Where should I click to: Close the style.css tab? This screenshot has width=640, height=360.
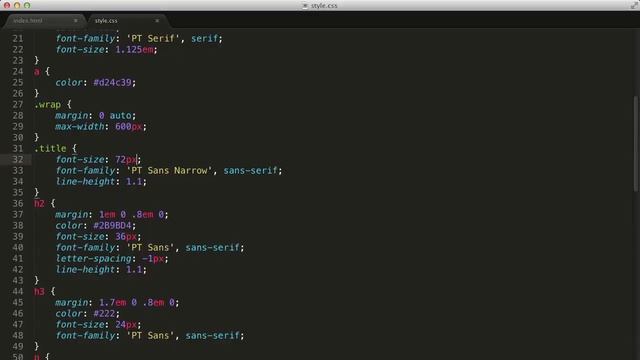157,20
